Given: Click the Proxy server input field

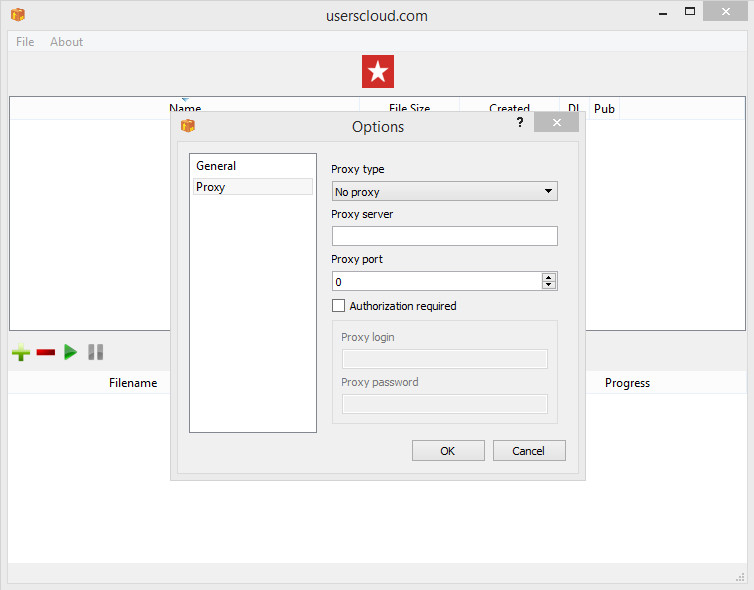Looking at the screenshot, I should coord(445,236).
